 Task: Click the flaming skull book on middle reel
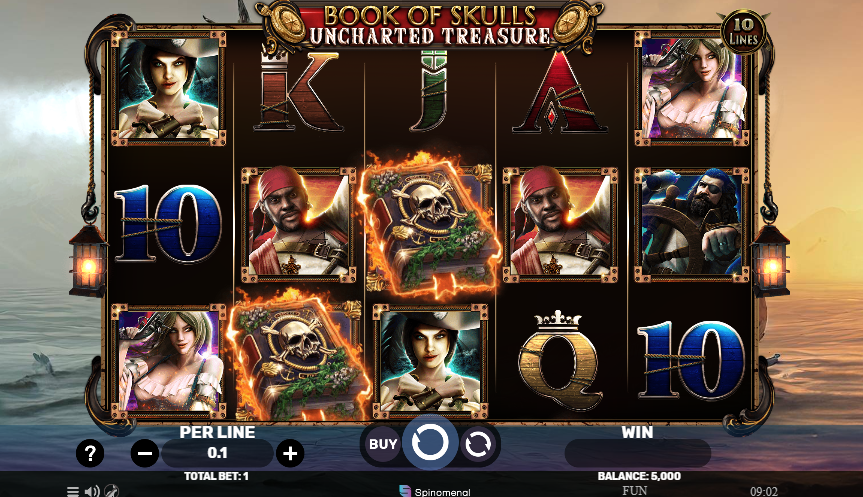(429, 226)
